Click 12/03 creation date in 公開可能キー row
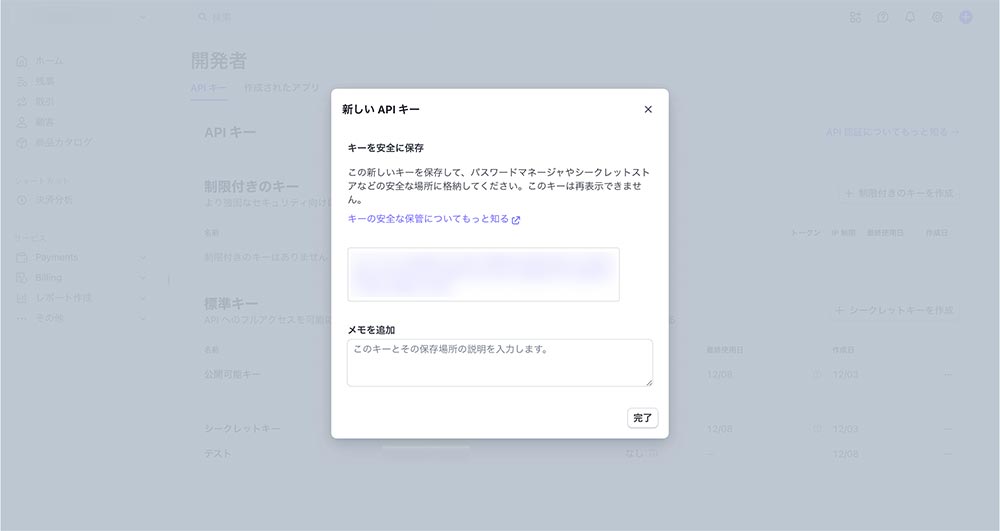1000x531 pixels. tap(845, 375)
